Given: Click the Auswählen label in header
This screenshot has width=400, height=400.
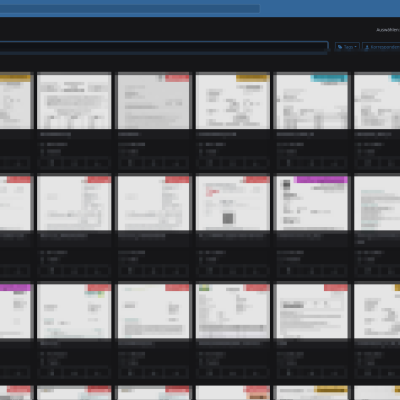Looking at the screenshot, I should 388,30.
